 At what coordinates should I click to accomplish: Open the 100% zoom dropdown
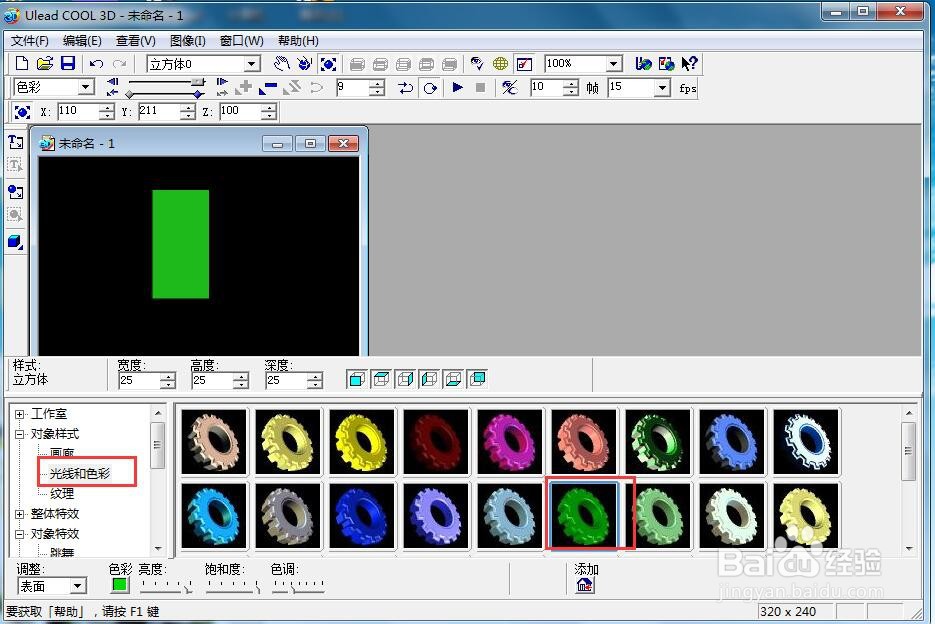point(614,64)
